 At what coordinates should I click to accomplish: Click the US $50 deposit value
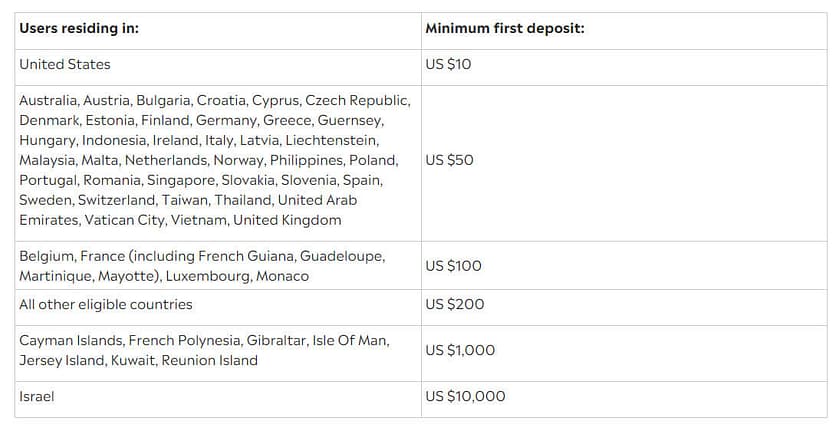coord(449,160)
